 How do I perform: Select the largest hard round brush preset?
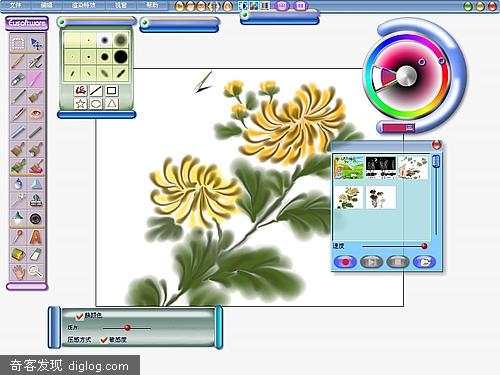coord(121,57)
